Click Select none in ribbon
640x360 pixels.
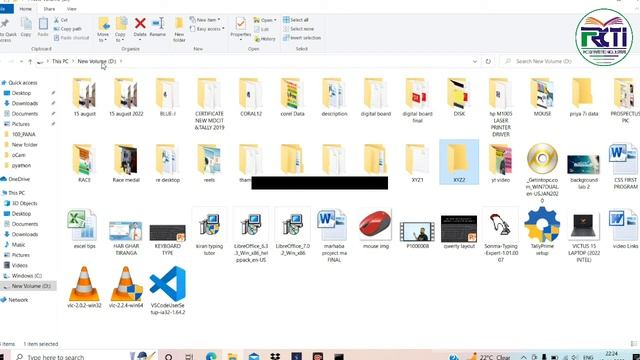point(298,29)
